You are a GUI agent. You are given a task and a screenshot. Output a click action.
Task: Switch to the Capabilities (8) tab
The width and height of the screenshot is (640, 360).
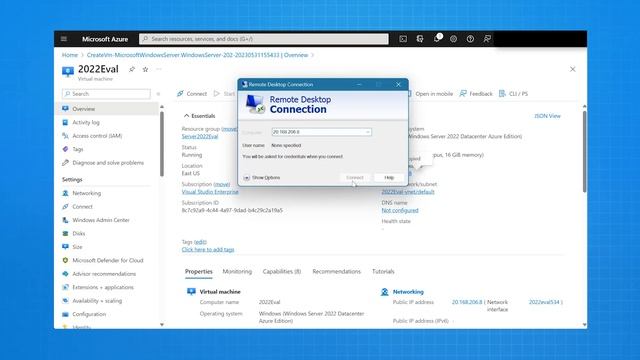[282, 271]
